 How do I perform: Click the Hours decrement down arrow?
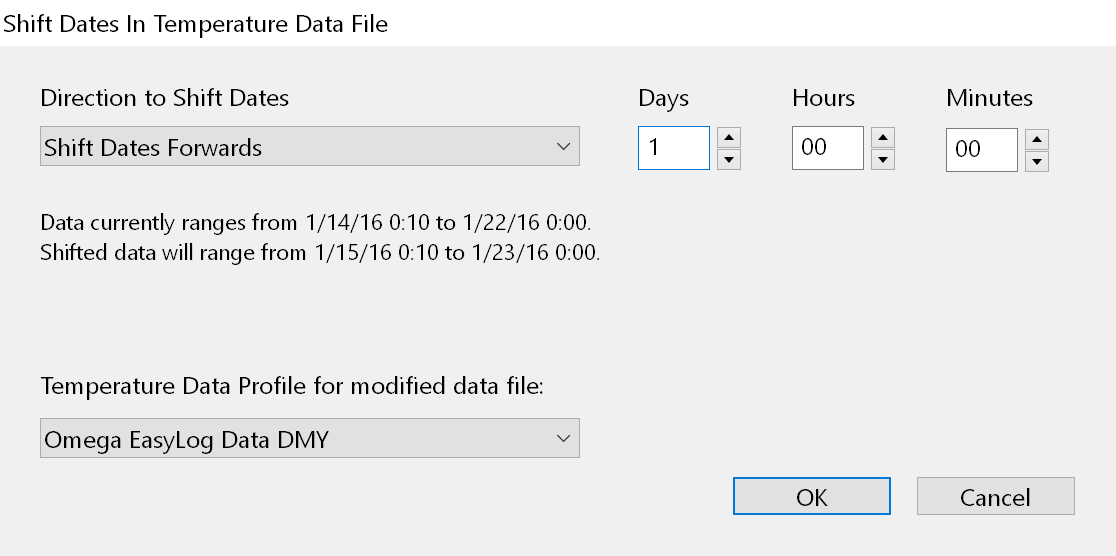(x=883, y=159)
